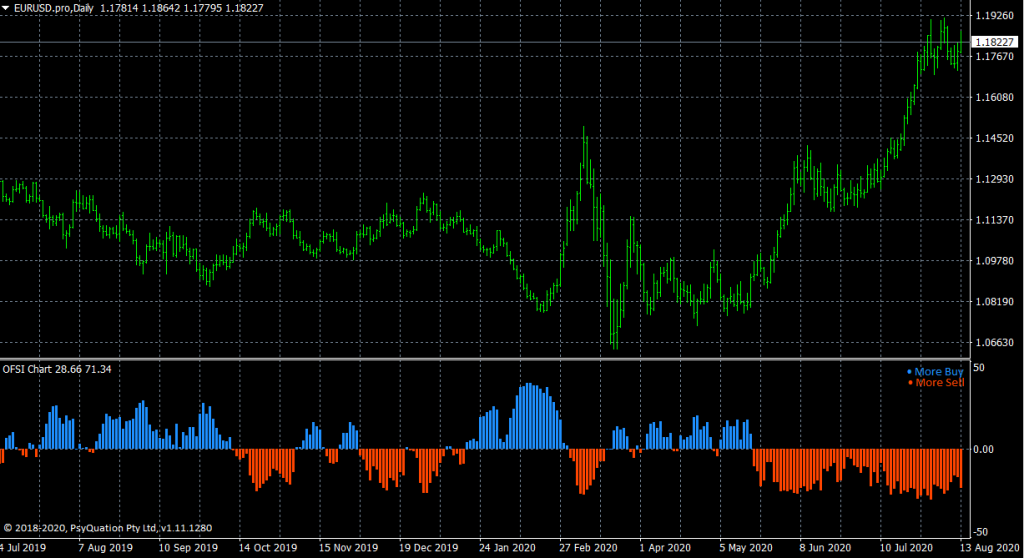Click the 13 Aug 2020 date label
This screenshot has height=558, width=1024.
[989, 548]
